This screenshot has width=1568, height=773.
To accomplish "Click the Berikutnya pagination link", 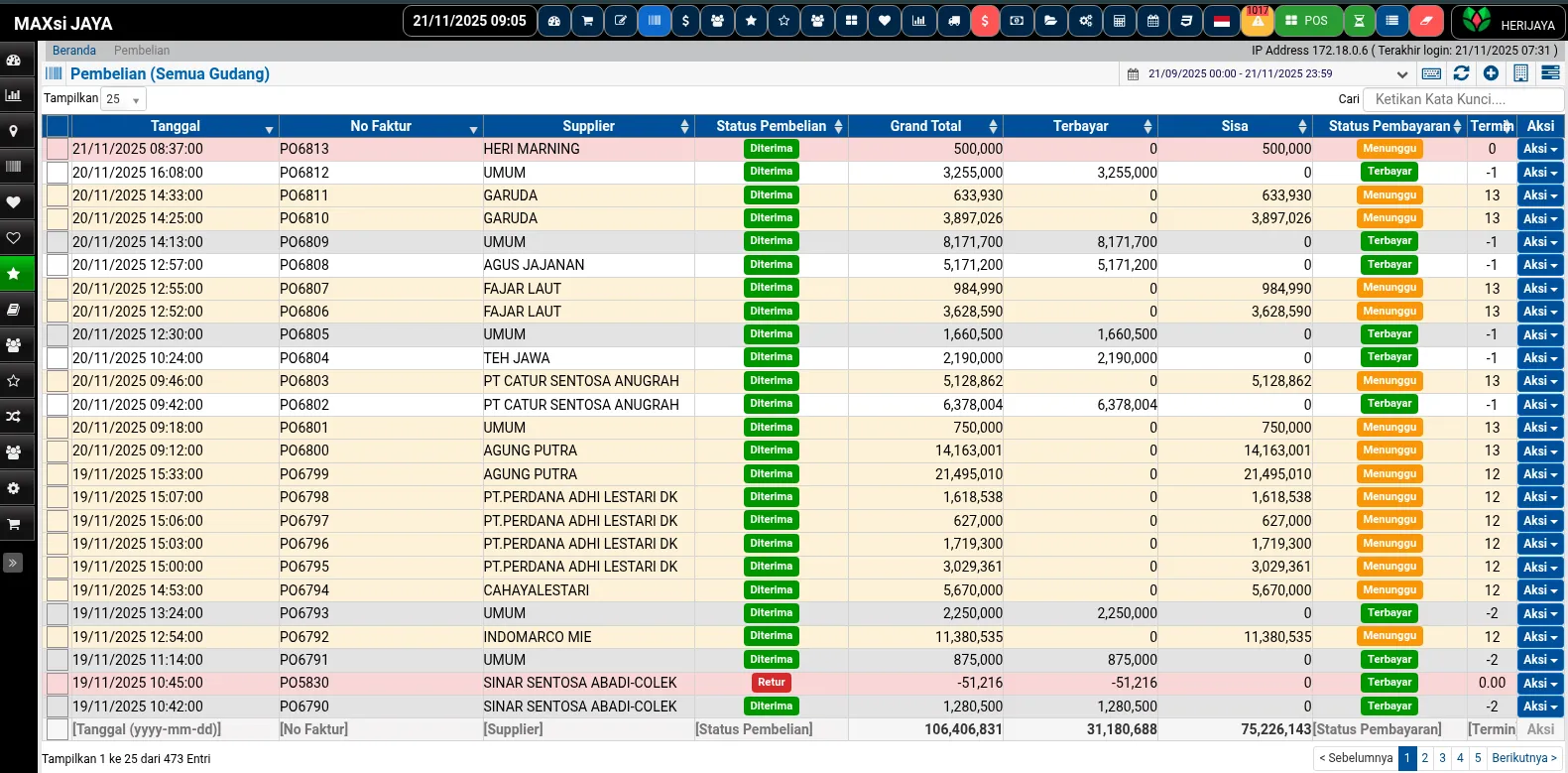I will (x=1524, y=758).
